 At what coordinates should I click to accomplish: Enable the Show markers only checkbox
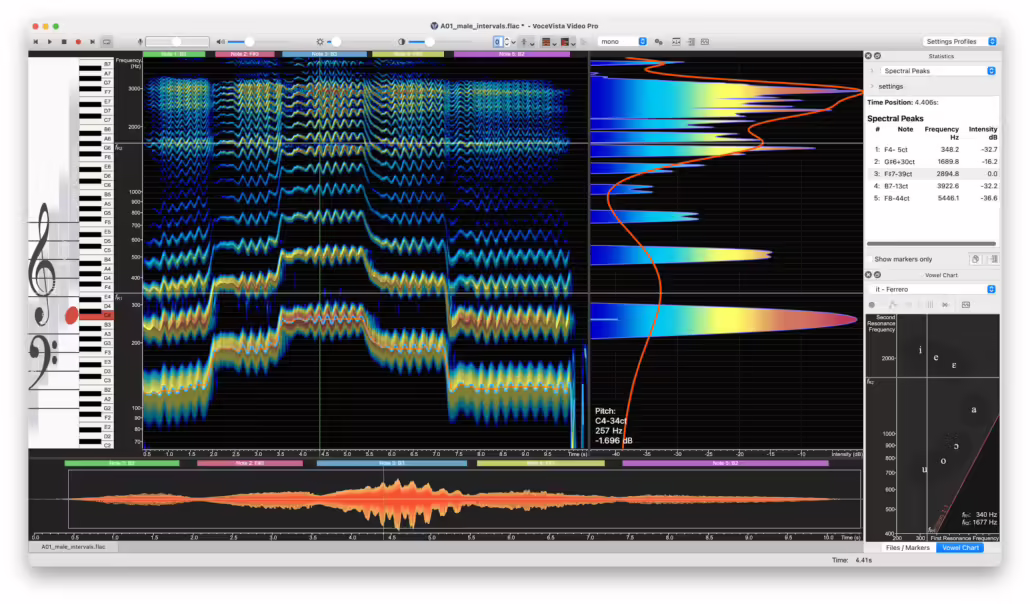870,259
